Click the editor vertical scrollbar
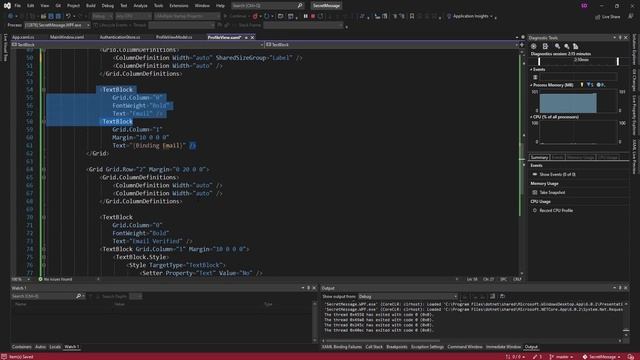 pos(522,163)
